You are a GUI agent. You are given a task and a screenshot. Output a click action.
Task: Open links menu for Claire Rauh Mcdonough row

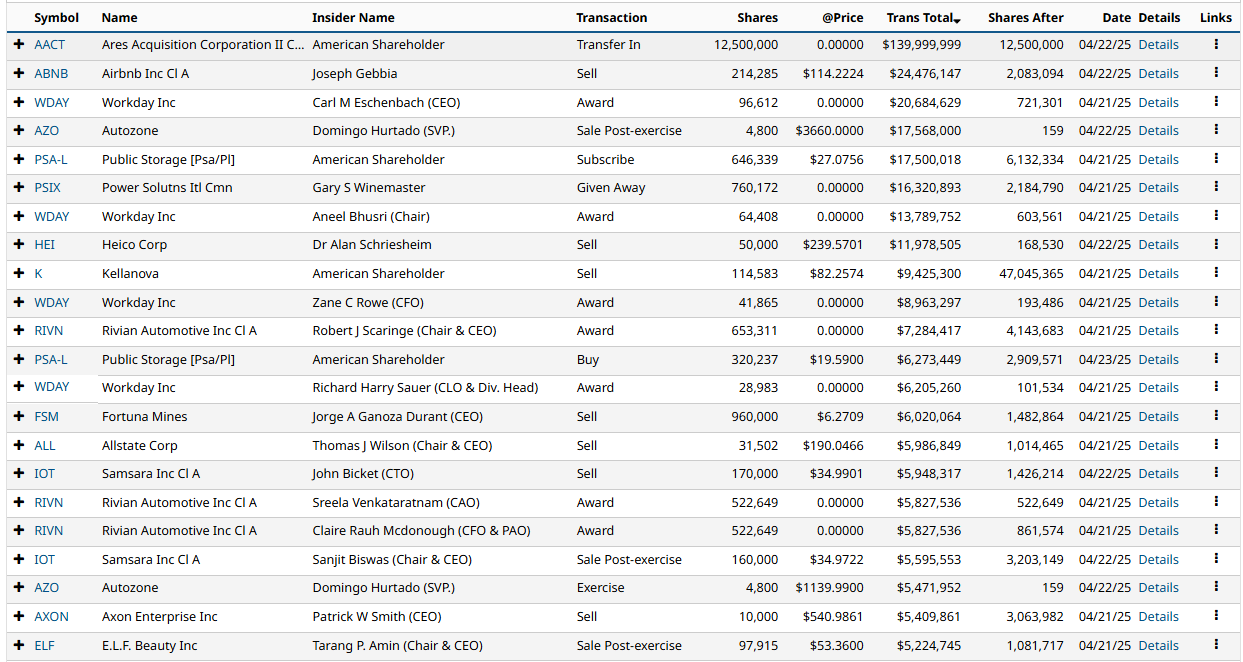pos(1216,530)
